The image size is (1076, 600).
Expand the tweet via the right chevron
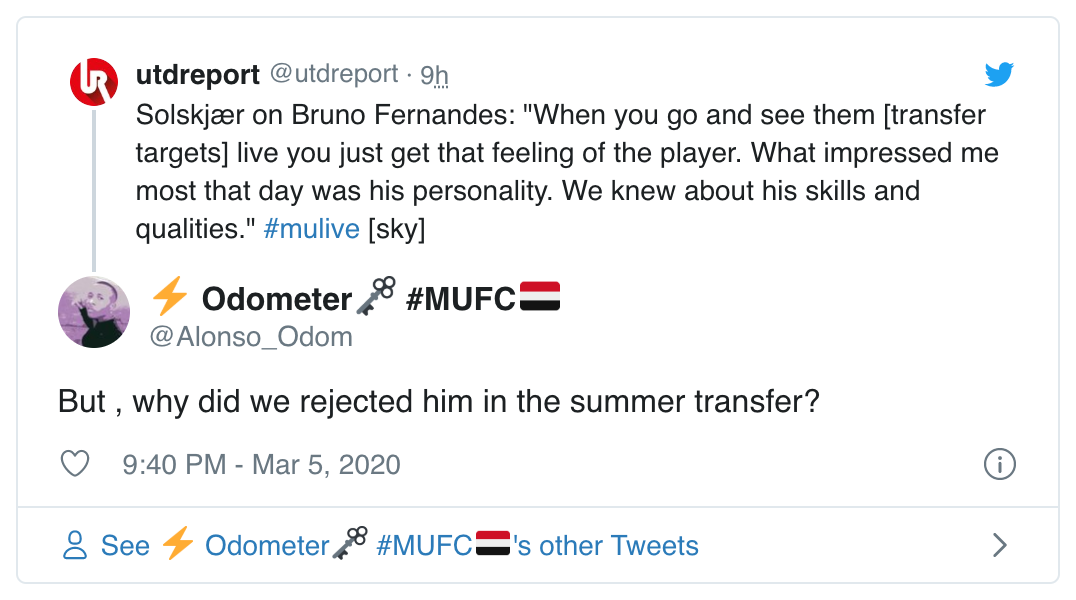coord(999,545)
